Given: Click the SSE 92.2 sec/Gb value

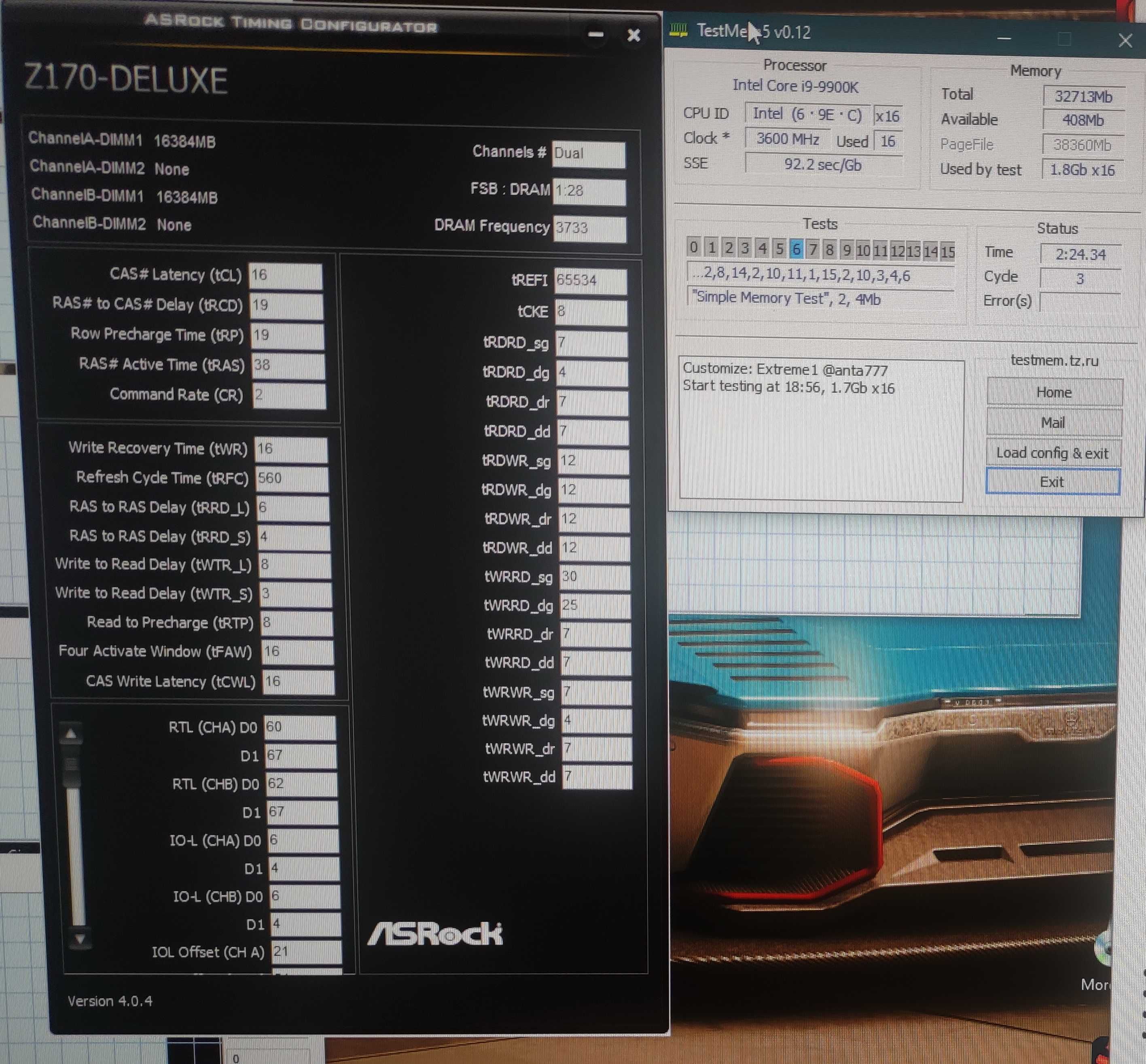Looking at the screenshot, I should [x=822, y=165].
